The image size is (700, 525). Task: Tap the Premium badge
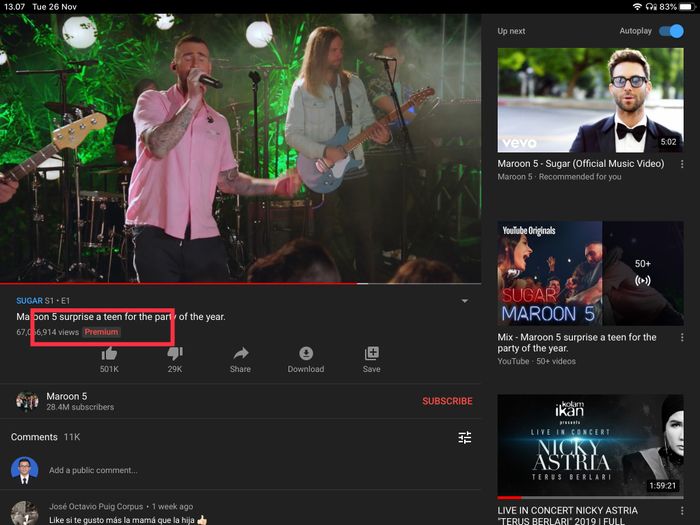point(101,332)
